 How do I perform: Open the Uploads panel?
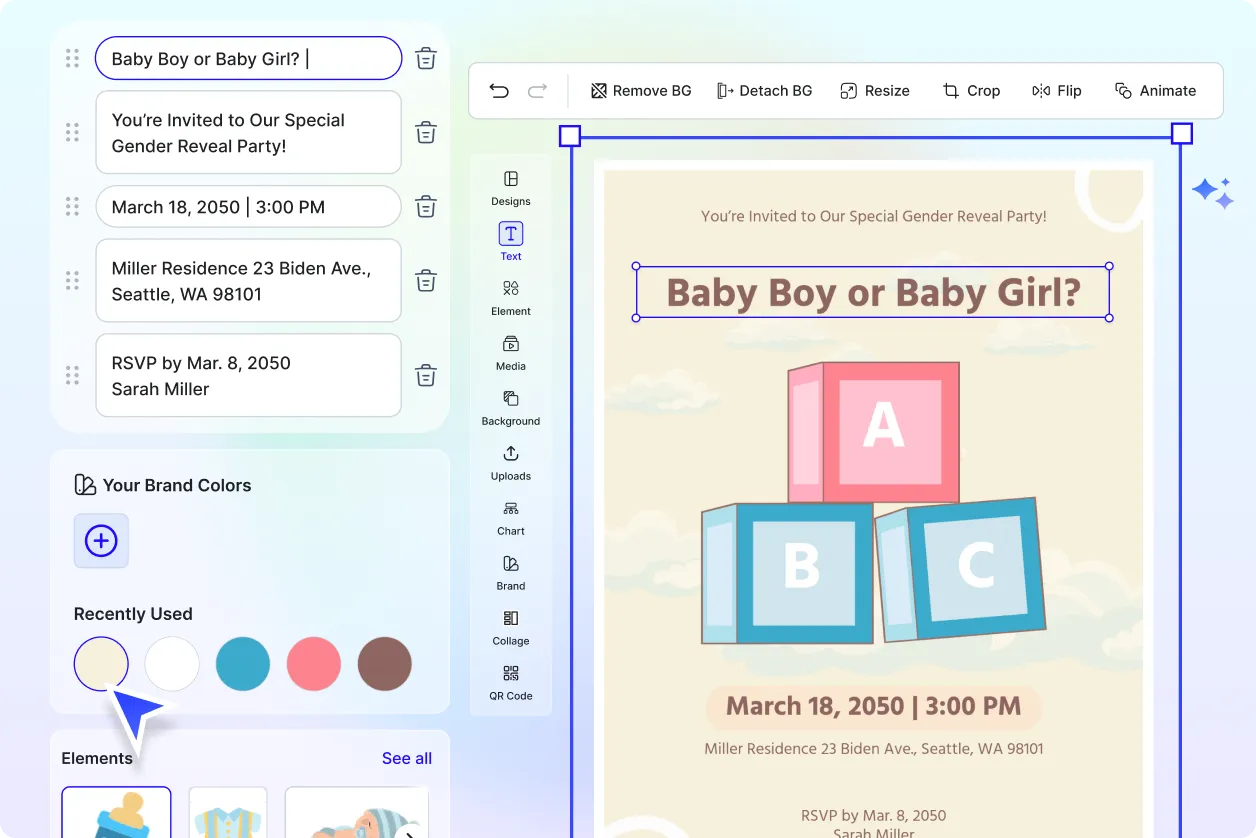510,462
